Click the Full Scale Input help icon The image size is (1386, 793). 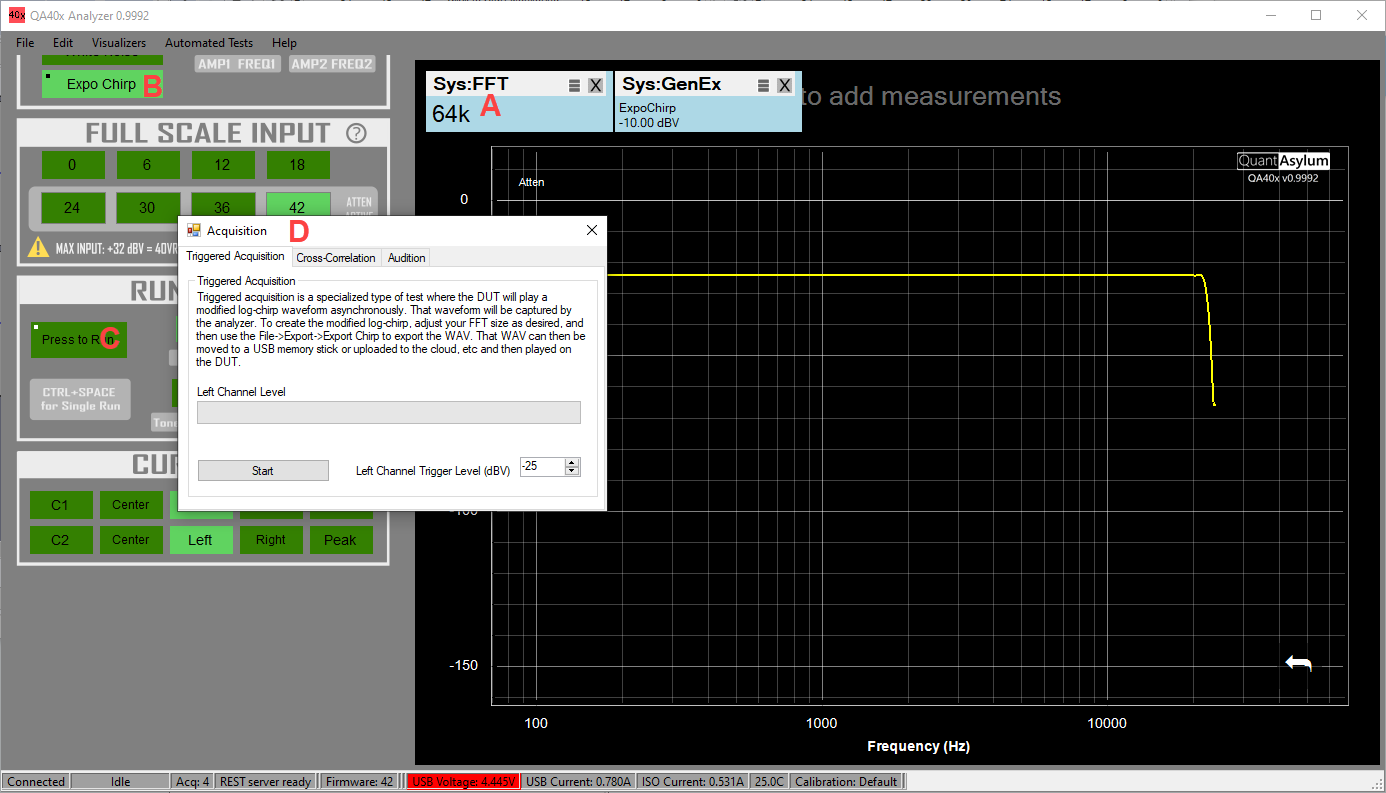click(355, 133)
